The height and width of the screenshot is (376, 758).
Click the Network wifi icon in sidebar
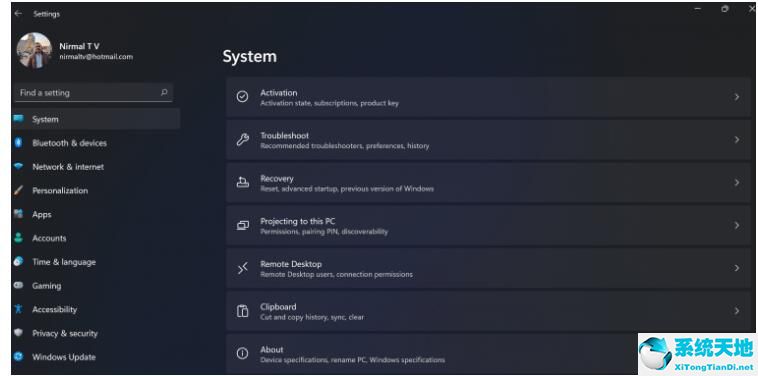[x=18, y=166]
